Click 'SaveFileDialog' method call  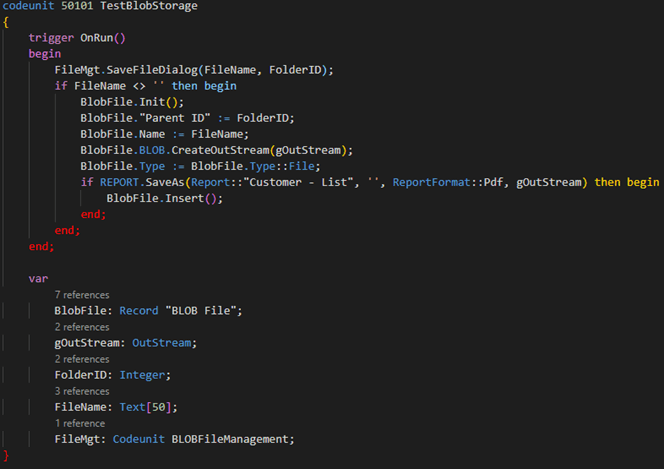point(152,70)
